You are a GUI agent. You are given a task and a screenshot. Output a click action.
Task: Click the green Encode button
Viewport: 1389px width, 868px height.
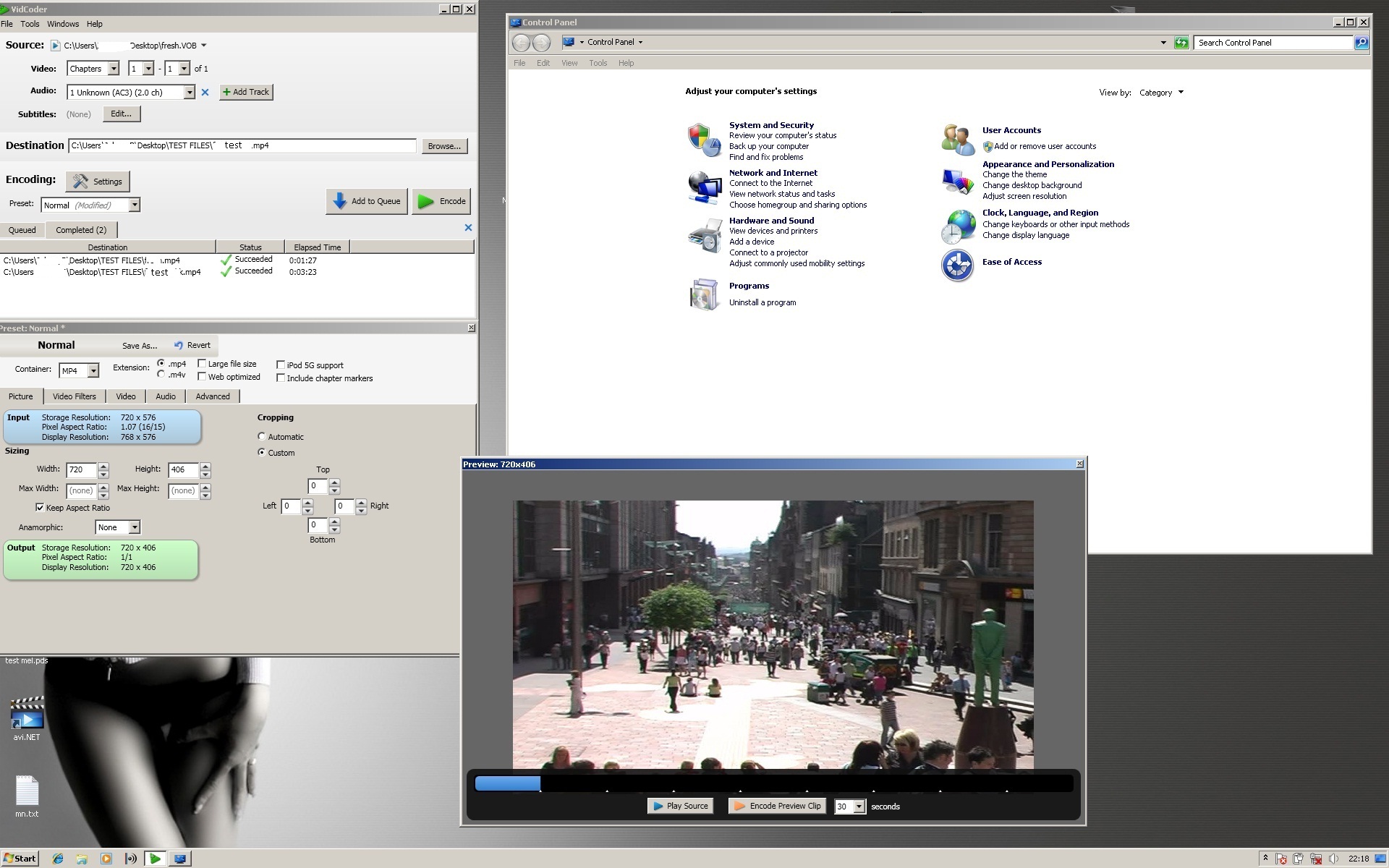point(442,201)
